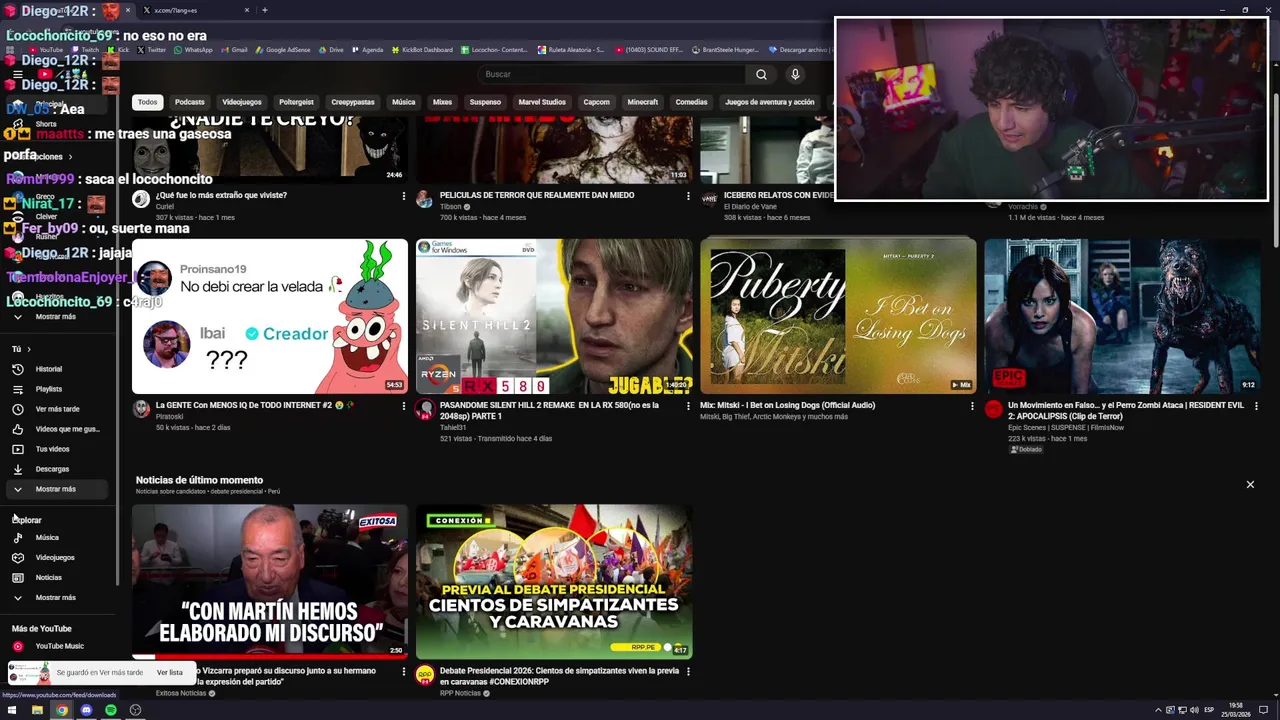Select the Creepypastas filter chip

[x=353, y=102]
